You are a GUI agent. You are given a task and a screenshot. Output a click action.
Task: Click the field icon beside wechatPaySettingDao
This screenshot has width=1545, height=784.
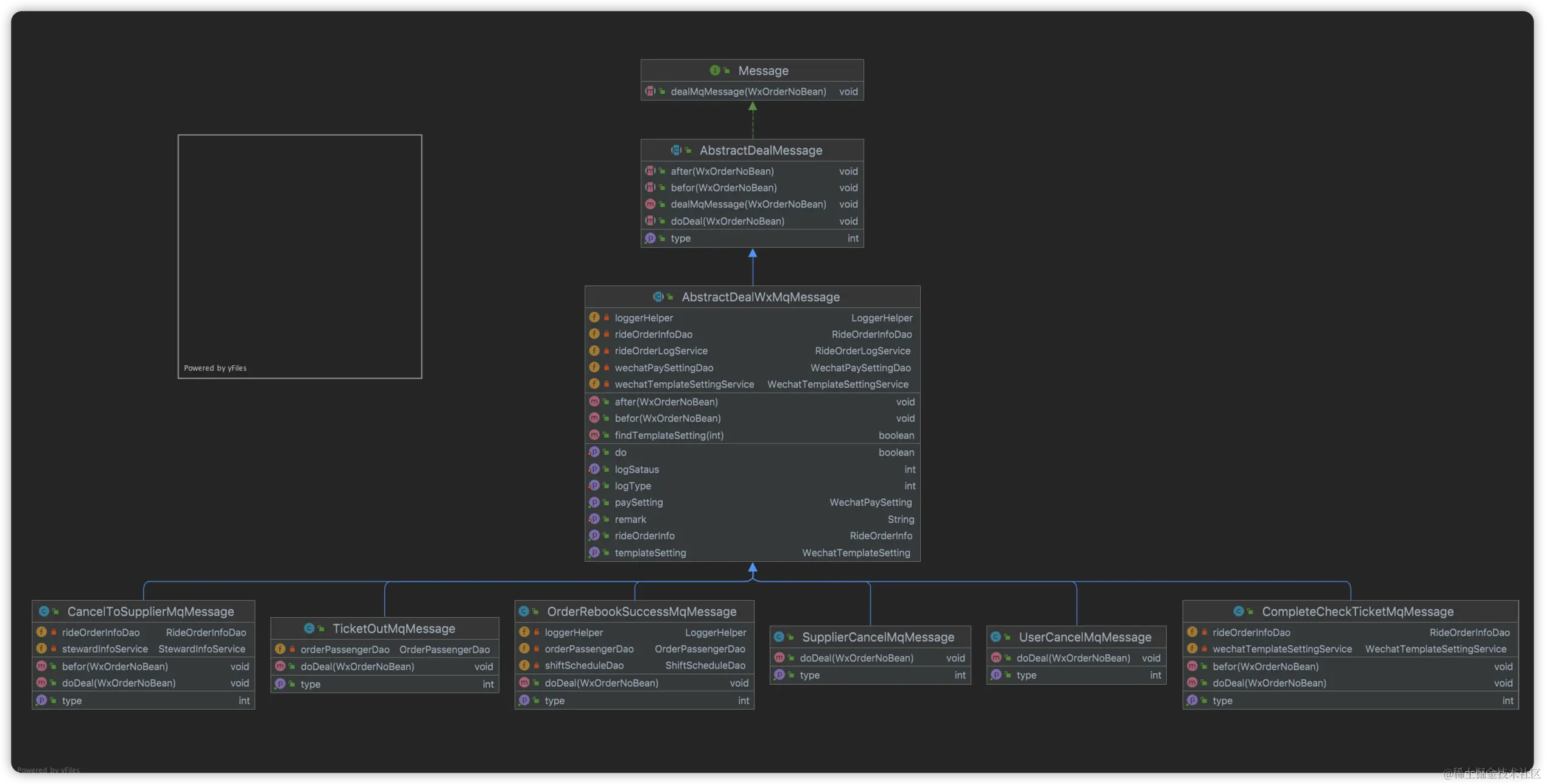click(x=594, y=368)
